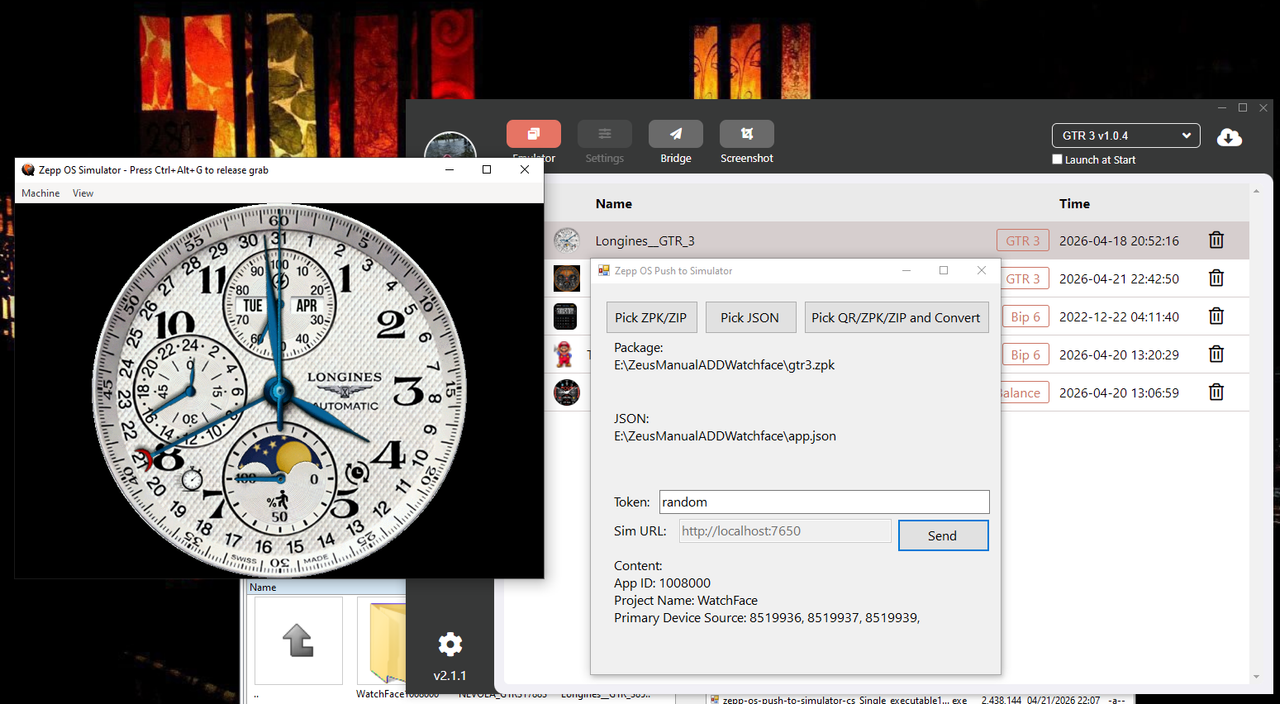Download device image via cloud icon
The image size is (1280, 704).
[x=1229, y=137]
